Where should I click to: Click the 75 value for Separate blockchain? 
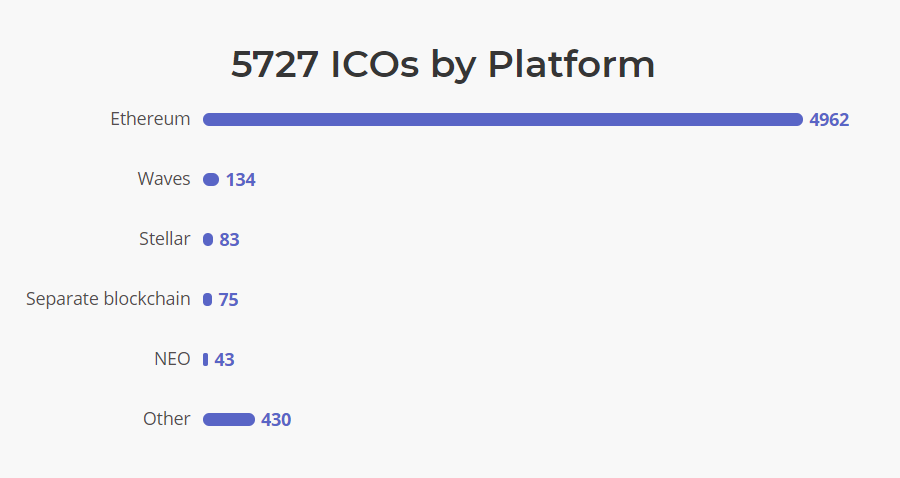(228, 300)
